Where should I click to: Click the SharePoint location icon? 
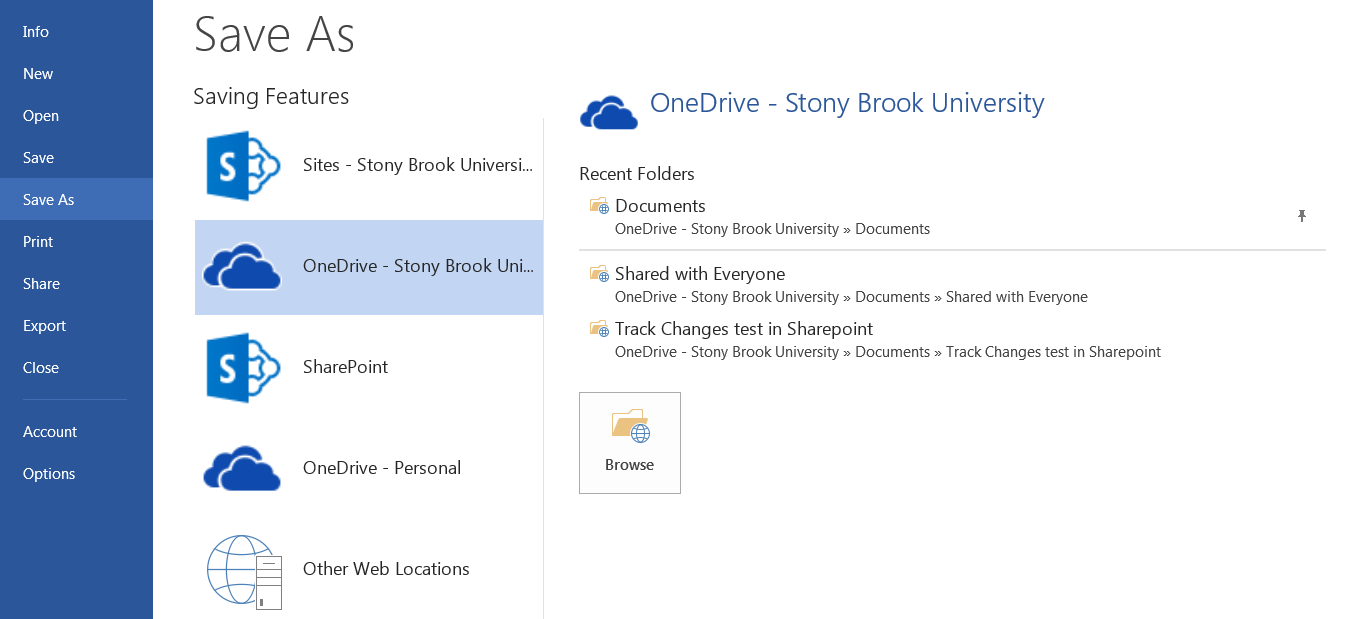pyautogui.click(x=242, y=368)
